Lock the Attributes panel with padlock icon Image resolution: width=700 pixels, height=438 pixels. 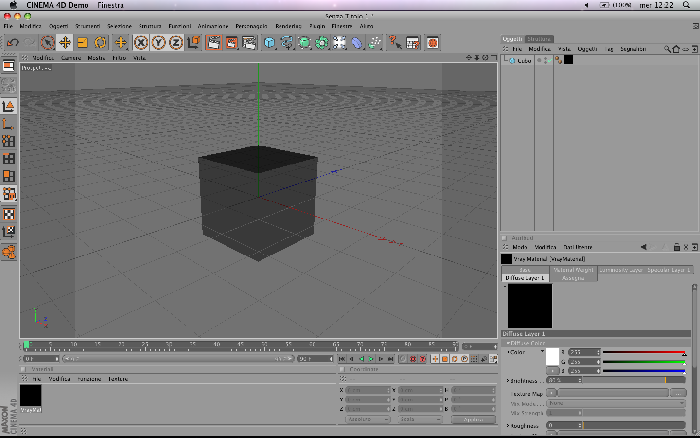[676, 247]
